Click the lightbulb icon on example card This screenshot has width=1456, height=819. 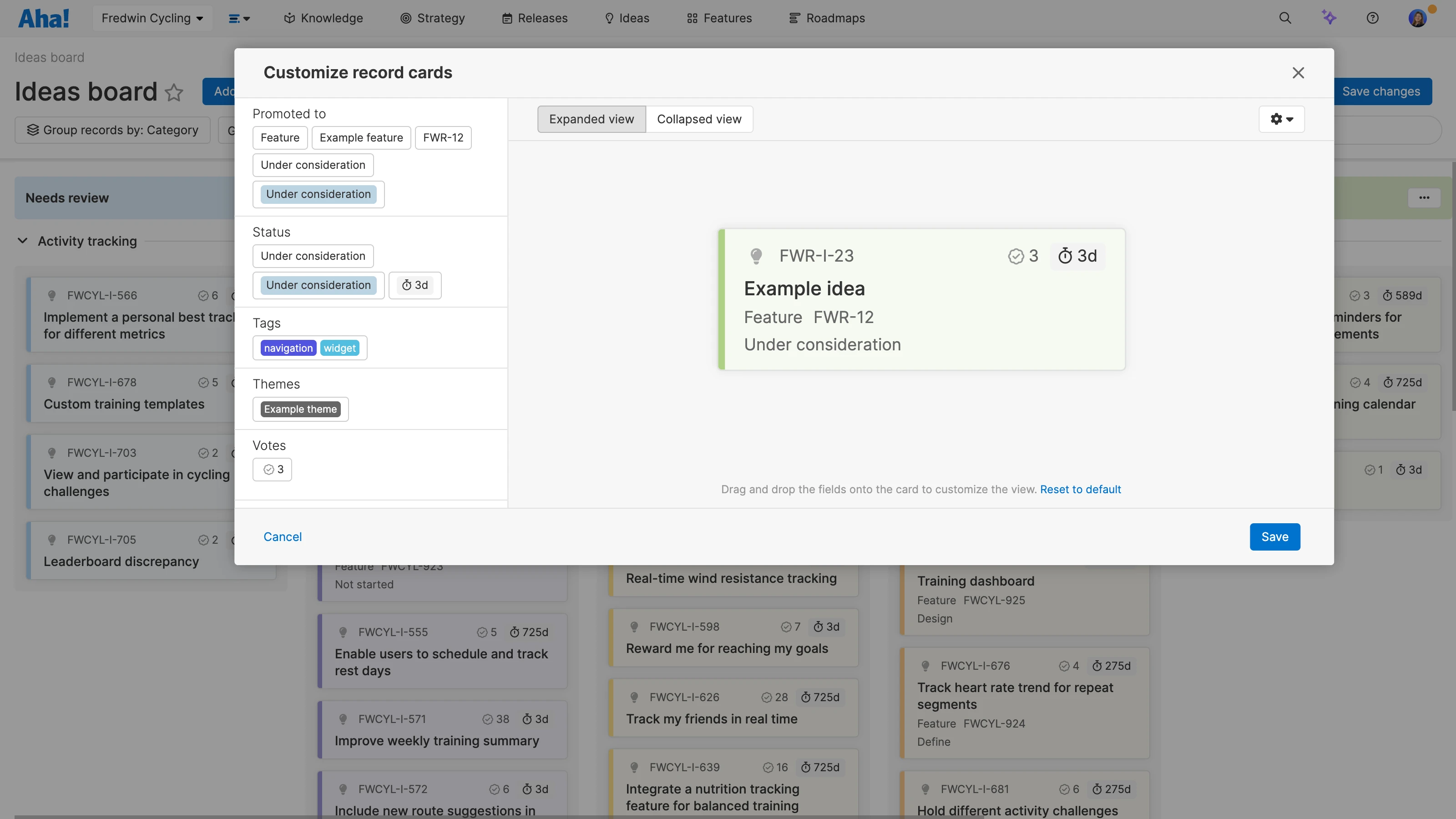[756, 256]
